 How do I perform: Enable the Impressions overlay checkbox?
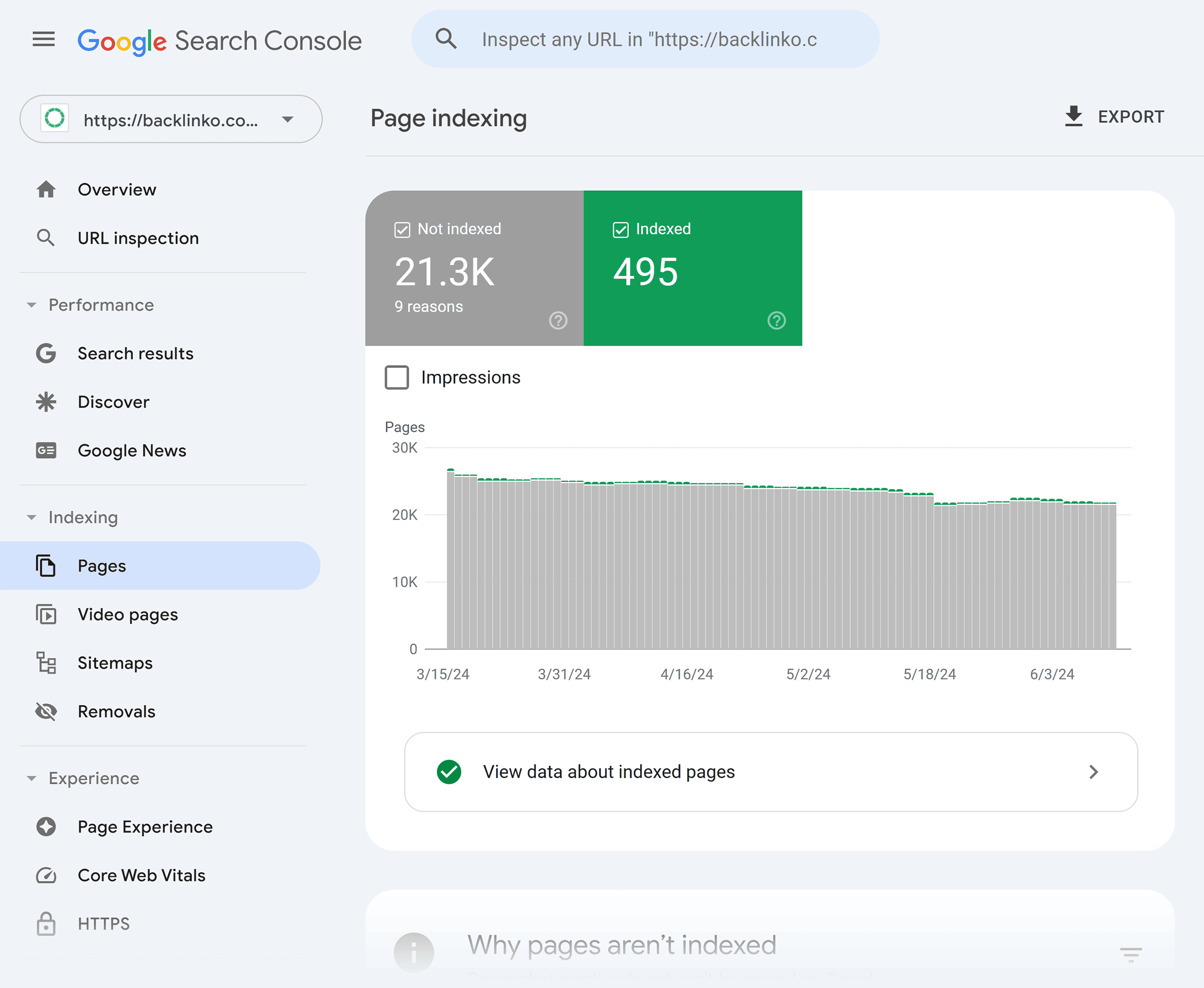pyautogui.click(x=398, y=378)
